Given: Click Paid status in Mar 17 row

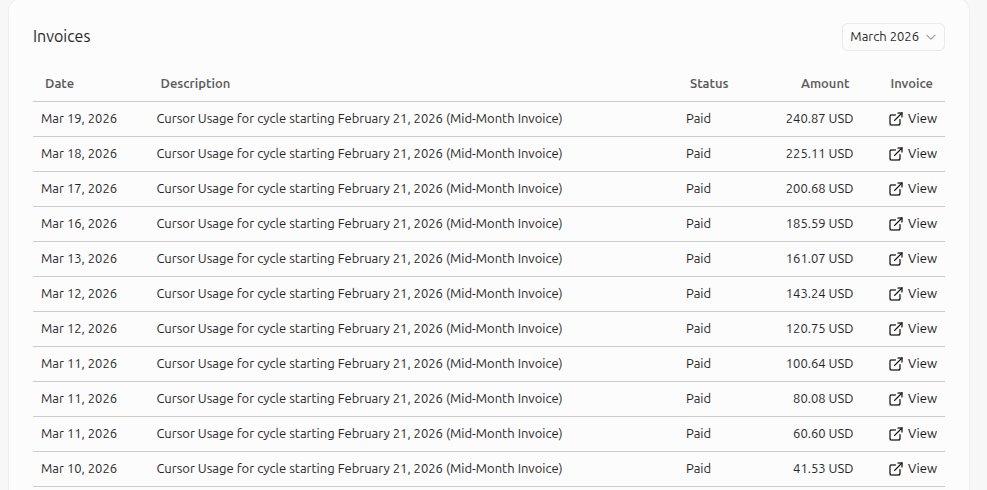Looking at the screenshot, I should 698,188.
